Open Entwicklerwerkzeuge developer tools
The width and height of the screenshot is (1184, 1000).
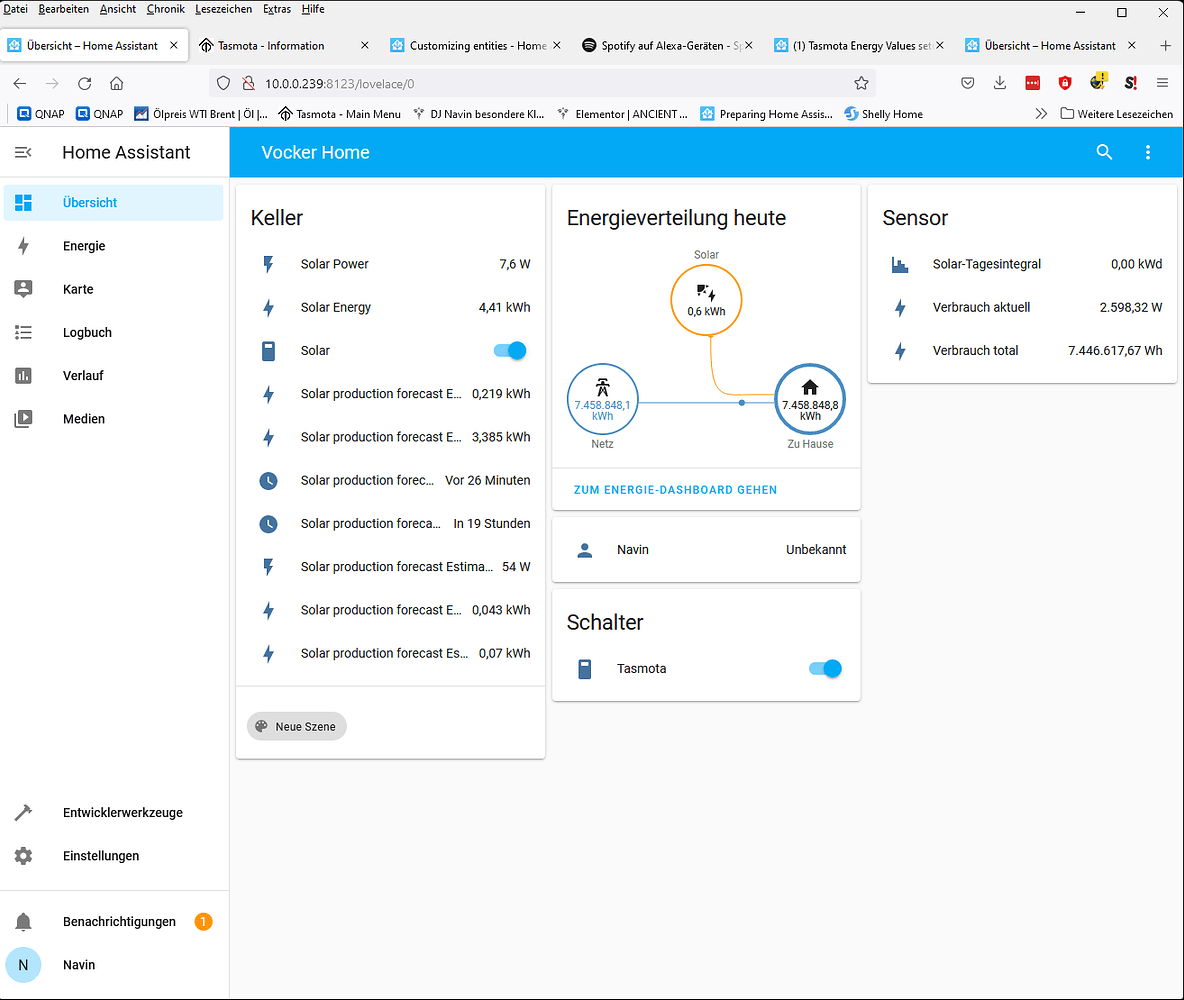coord(113,813)
